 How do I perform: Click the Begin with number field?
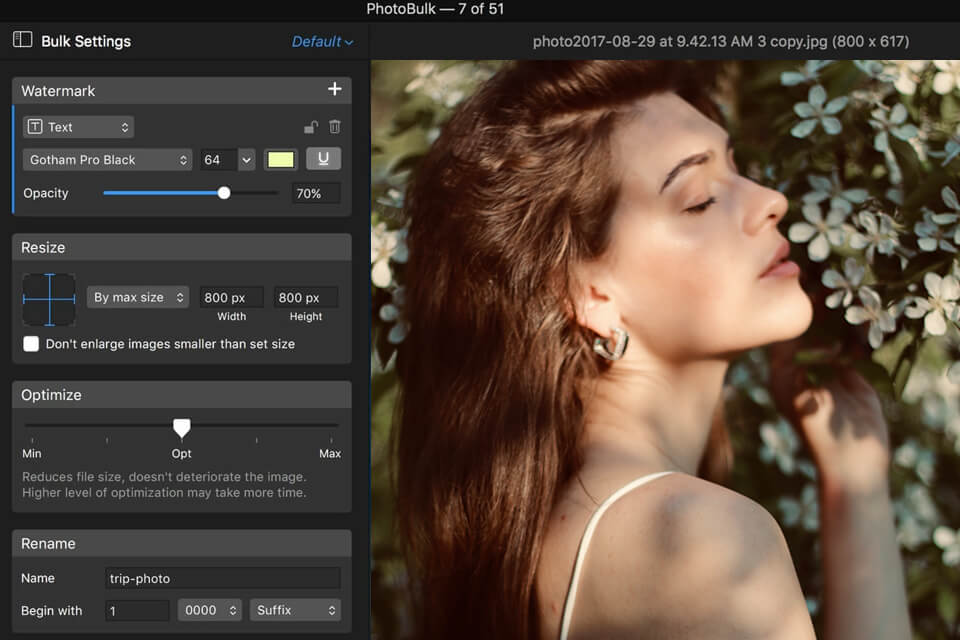coord(137,611)
